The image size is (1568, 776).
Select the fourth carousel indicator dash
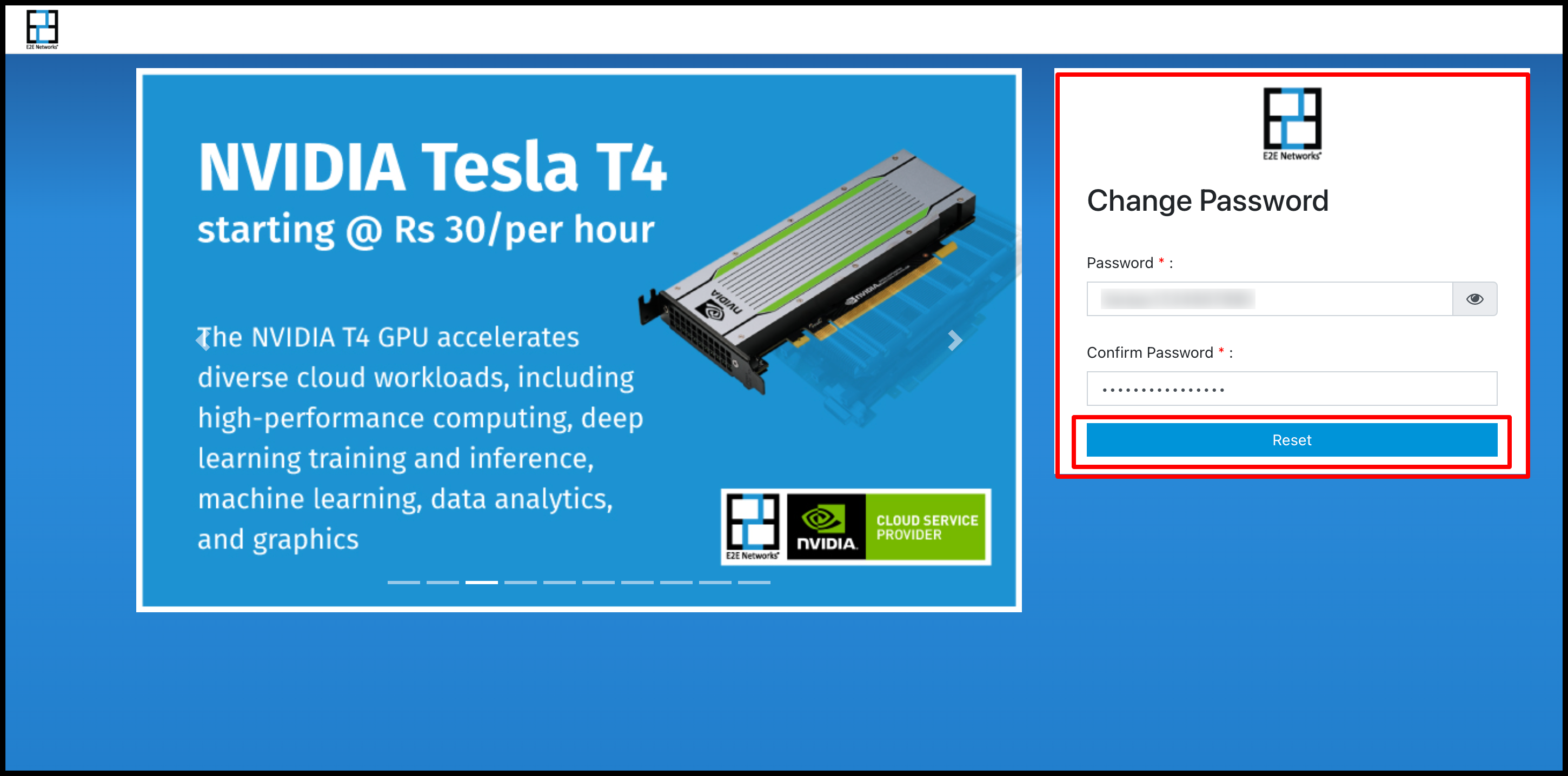click(x=521, y=582)
